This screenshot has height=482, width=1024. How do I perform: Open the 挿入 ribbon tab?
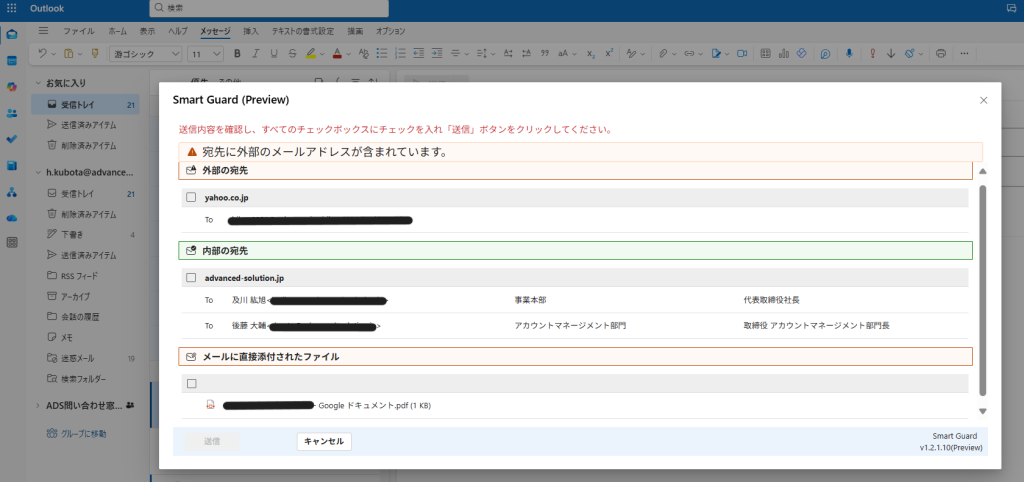tap(250, 31)
